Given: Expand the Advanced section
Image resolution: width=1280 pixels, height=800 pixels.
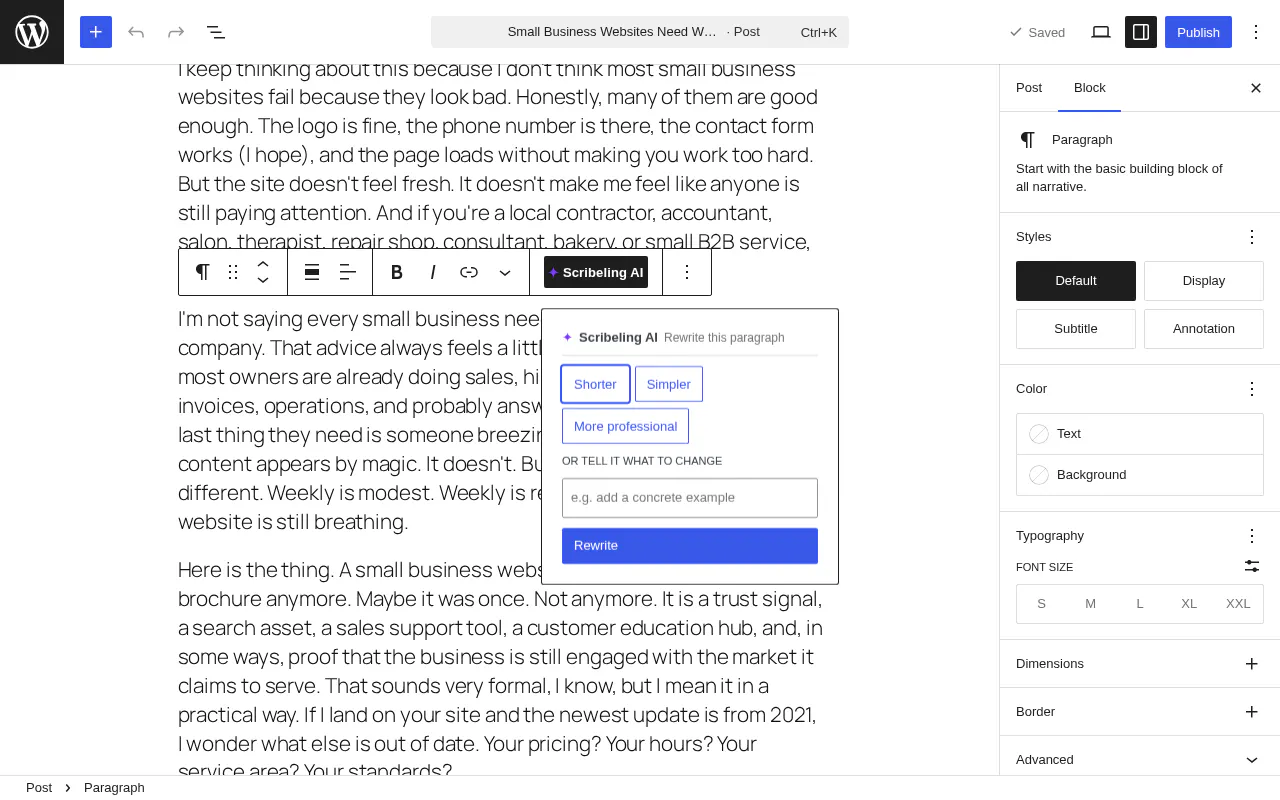Looking at the screenshot, I should tap(1140, 760).
